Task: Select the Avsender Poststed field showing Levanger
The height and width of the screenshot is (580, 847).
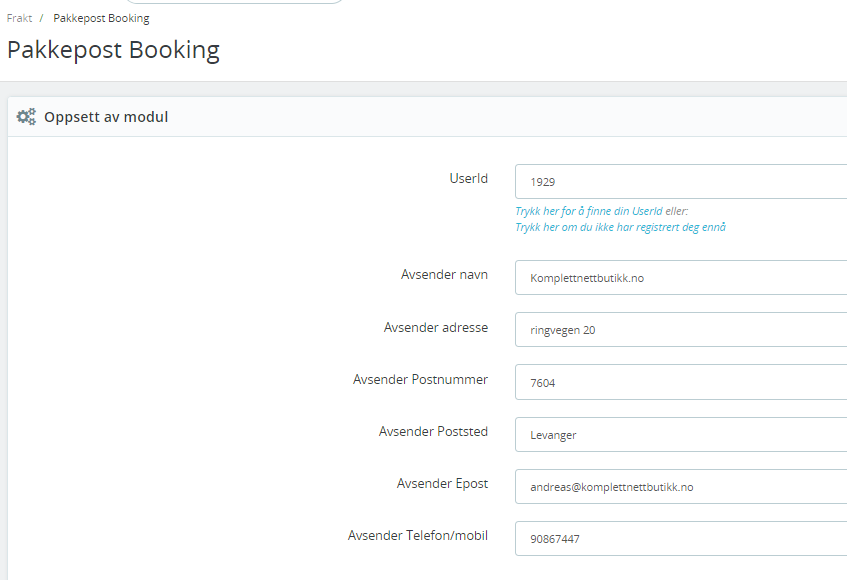Action: click(681, 434)
